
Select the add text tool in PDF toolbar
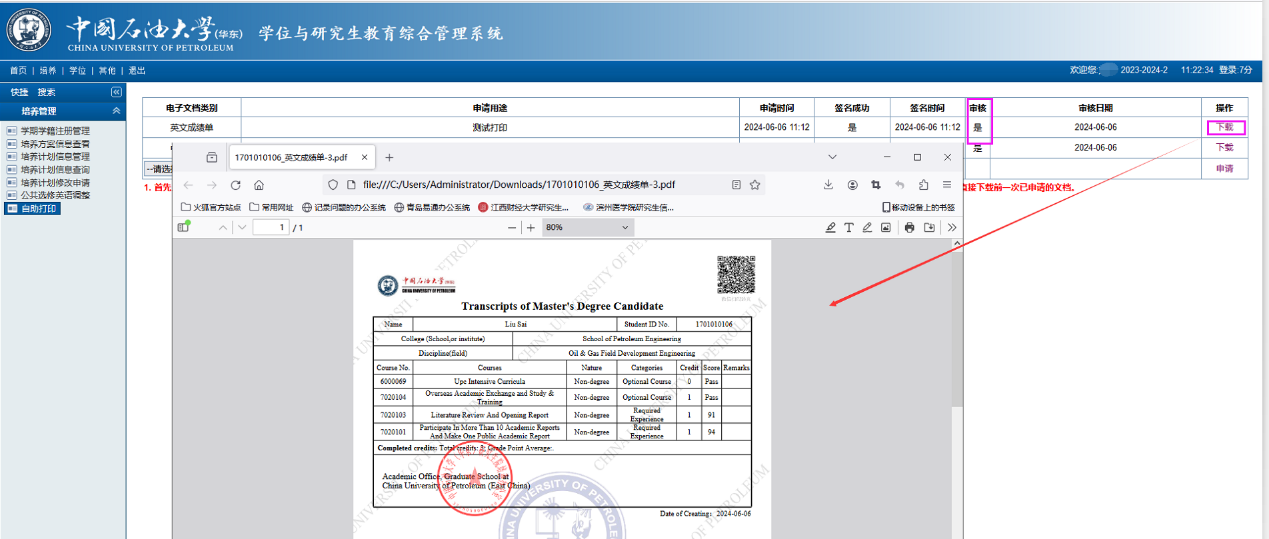(x=849, y=228)
